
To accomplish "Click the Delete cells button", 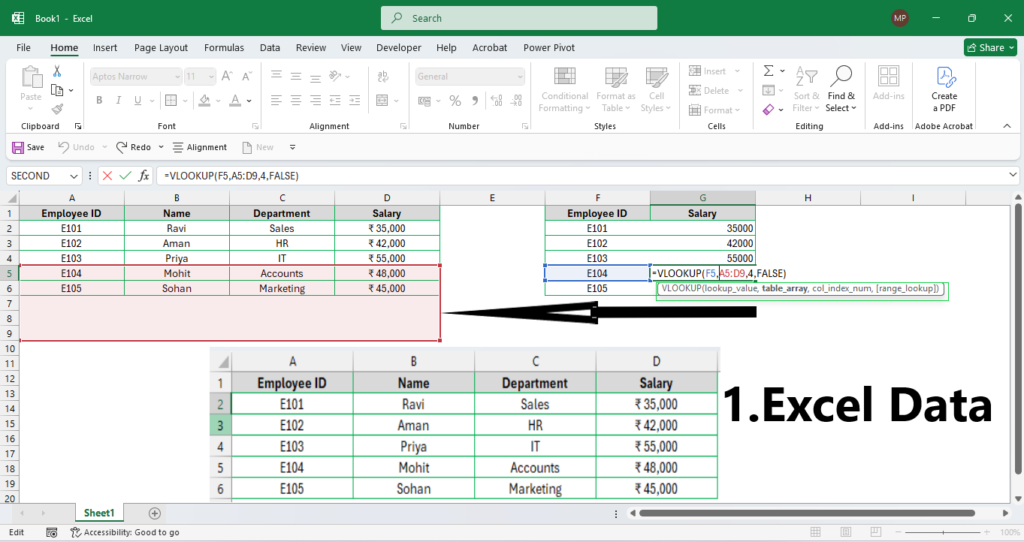I will click(716, 91).
